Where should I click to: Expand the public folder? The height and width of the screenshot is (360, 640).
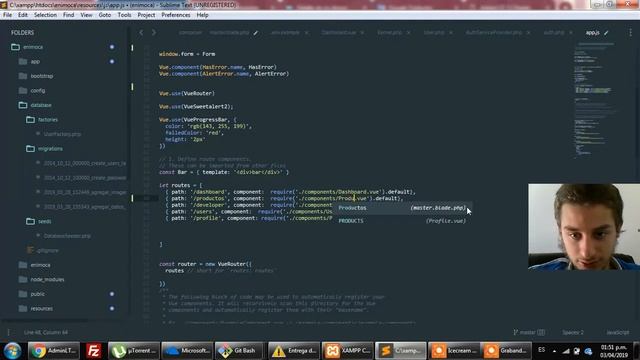tap(23, 294)
